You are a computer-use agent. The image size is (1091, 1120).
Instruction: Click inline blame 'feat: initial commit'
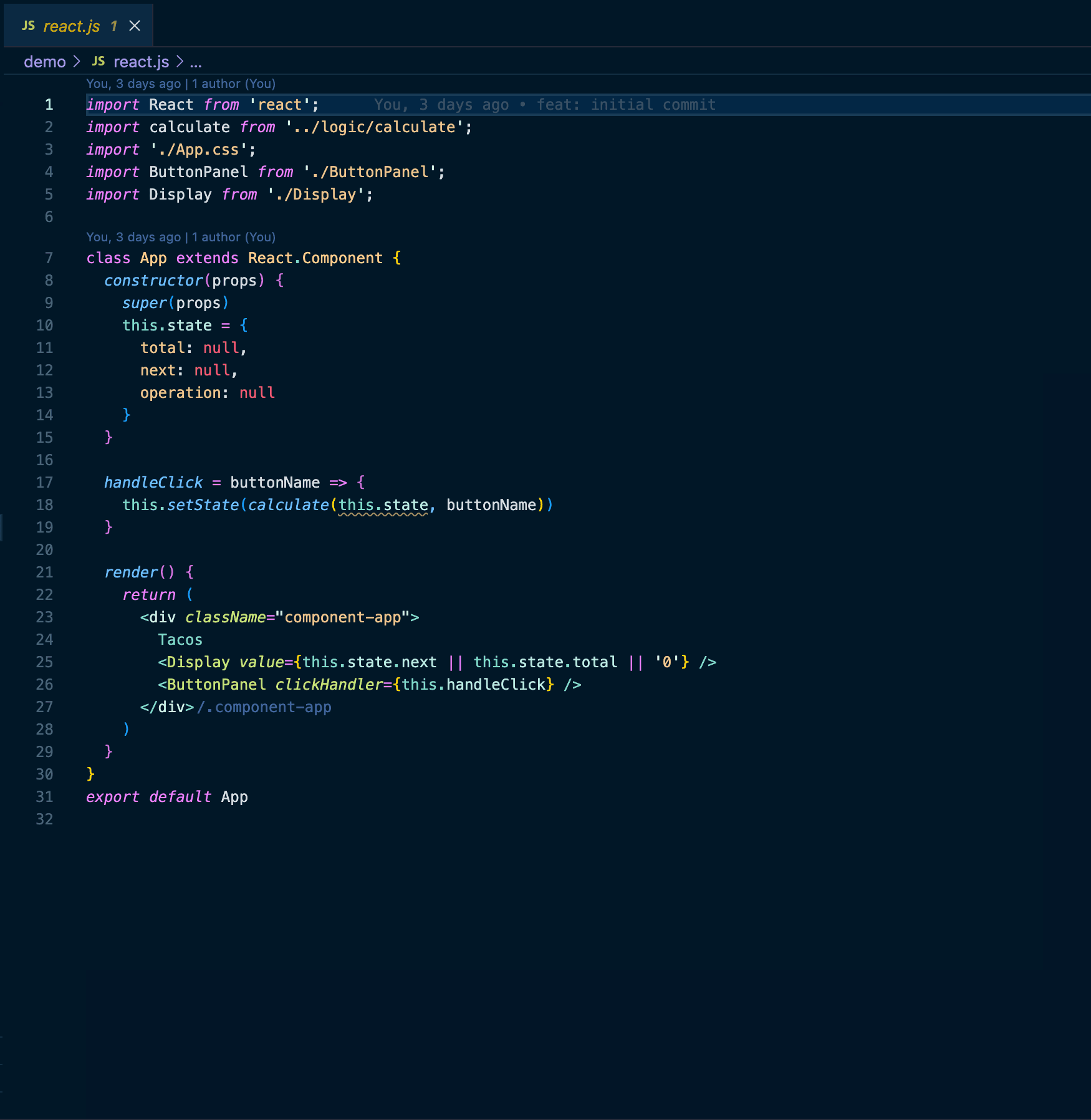tap(626, 105)
